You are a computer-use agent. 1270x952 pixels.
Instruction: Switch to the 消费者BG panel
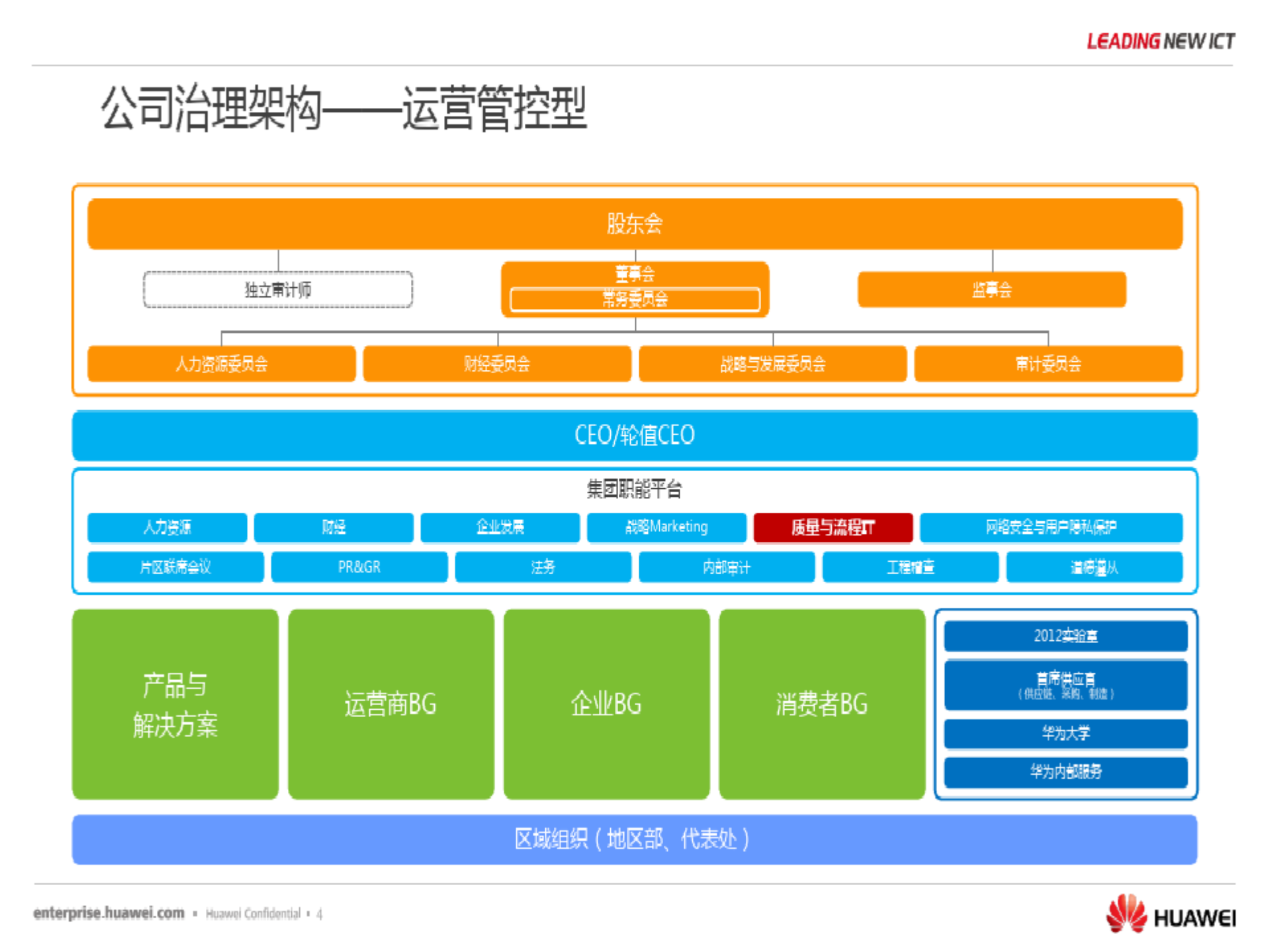[821, 705]
